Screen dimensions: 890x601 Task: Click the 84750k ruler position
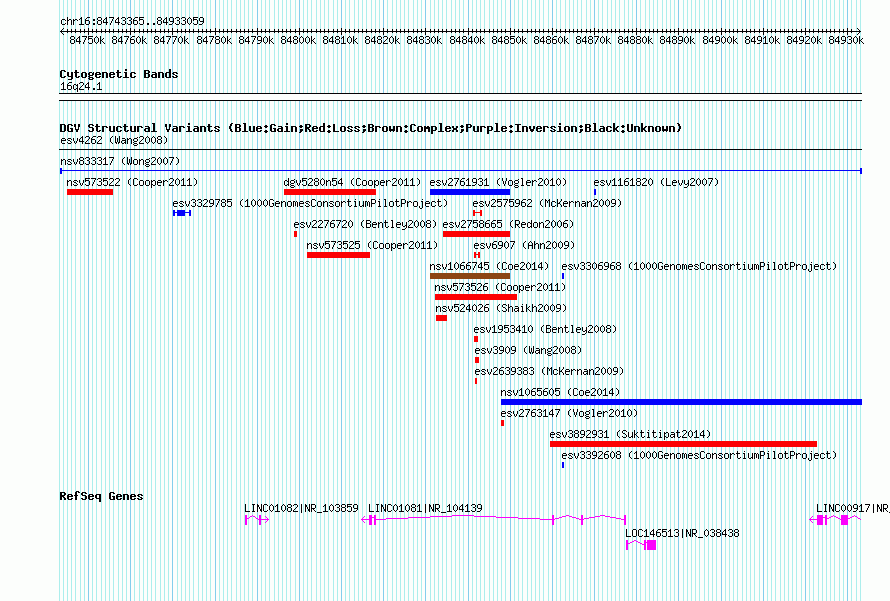(x=87, y=40)
